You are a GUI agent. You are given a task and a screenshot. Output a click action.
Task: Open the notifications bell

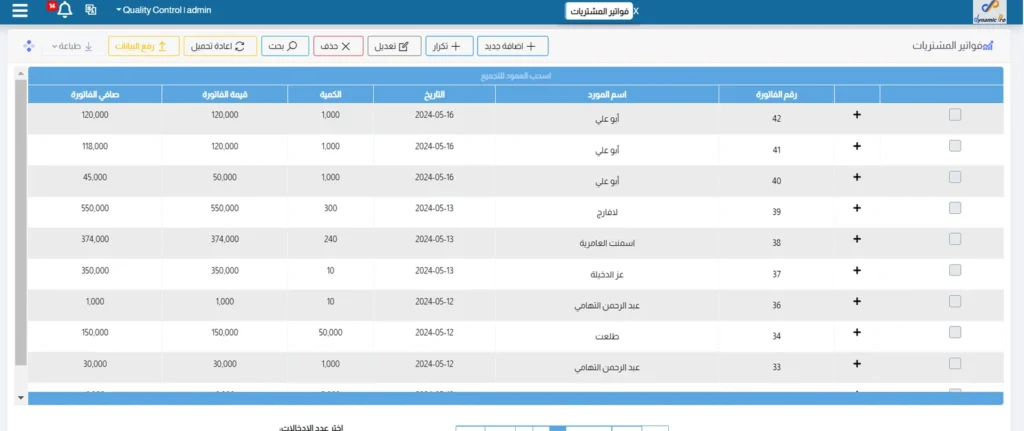pyautogui.click(x=64, y=11)
